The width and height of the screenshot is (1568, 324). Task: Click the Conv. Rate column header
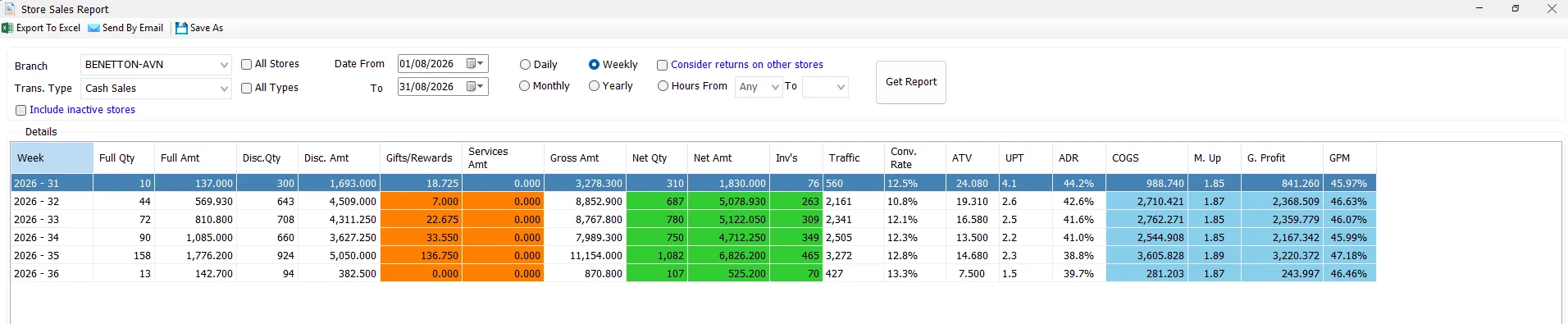(915, 158)
